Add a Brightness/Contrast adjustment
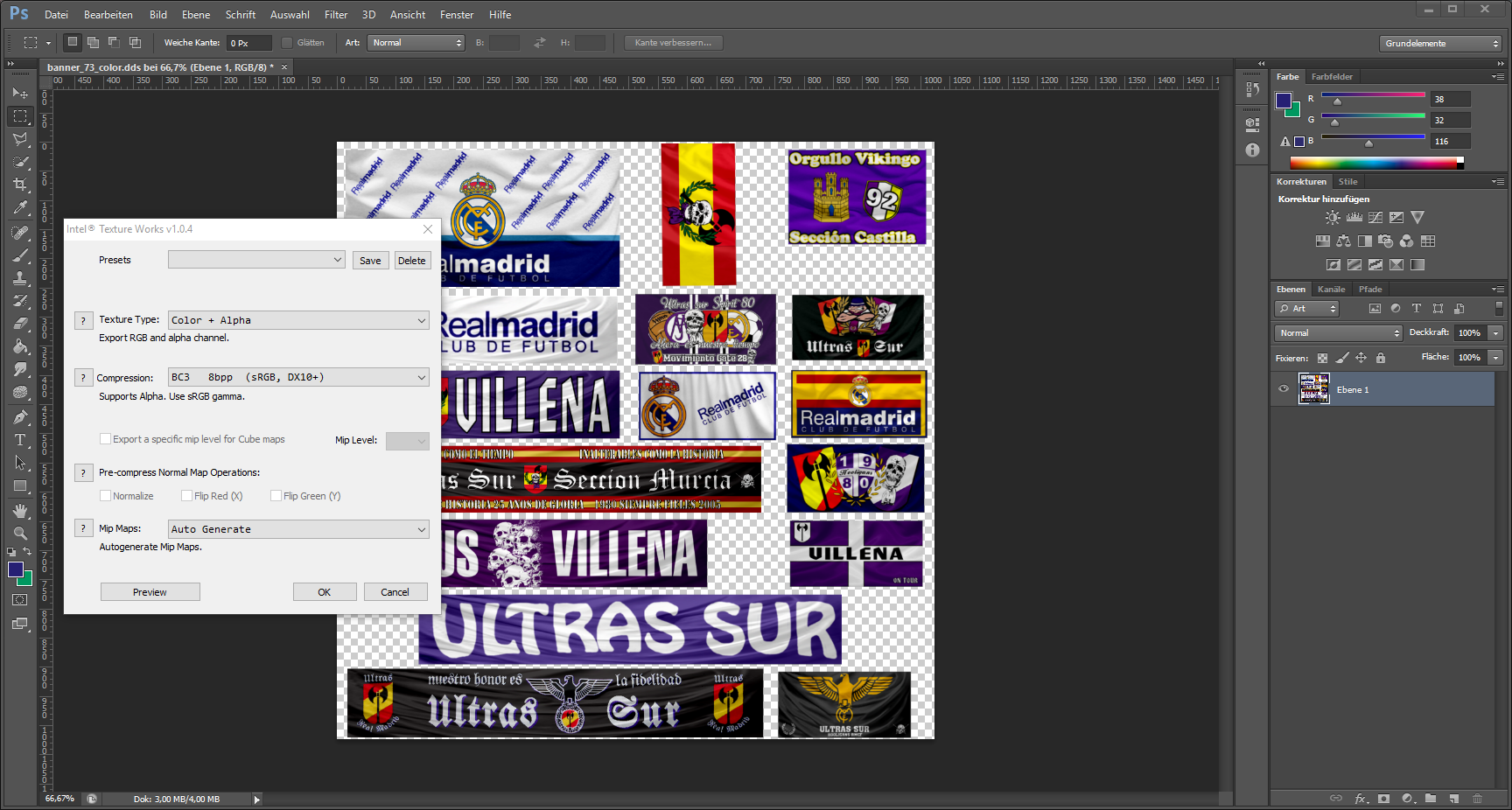 1332,218
